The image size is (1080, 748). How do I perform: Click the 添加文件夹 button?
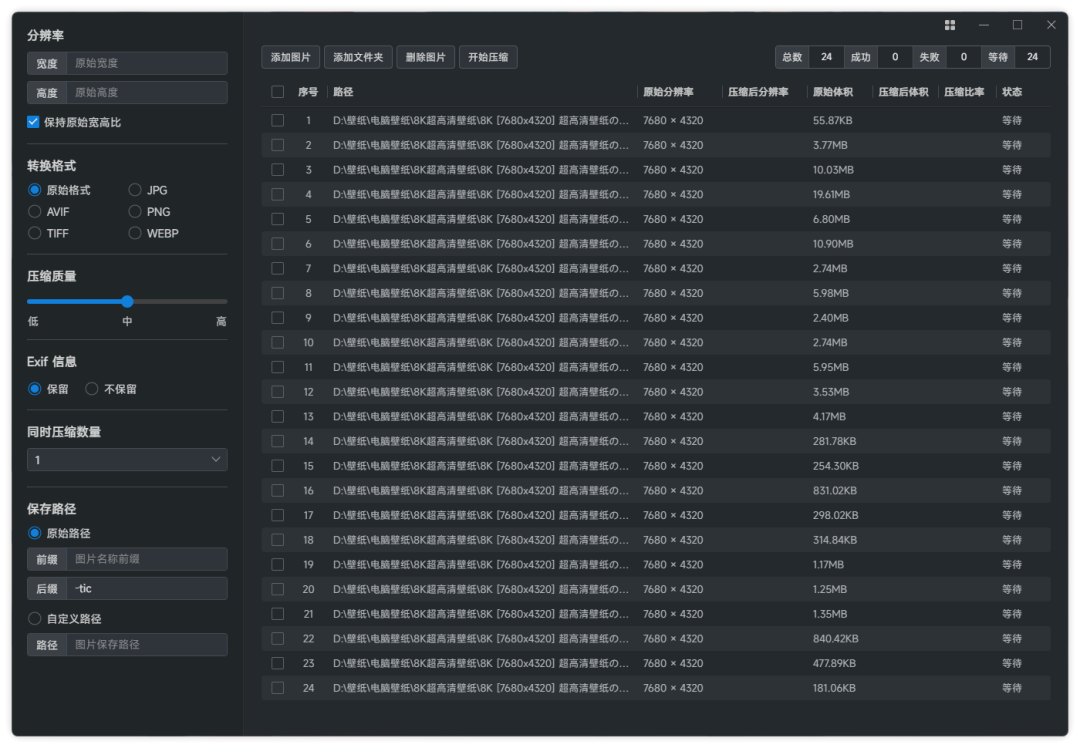tap(358, 58)
